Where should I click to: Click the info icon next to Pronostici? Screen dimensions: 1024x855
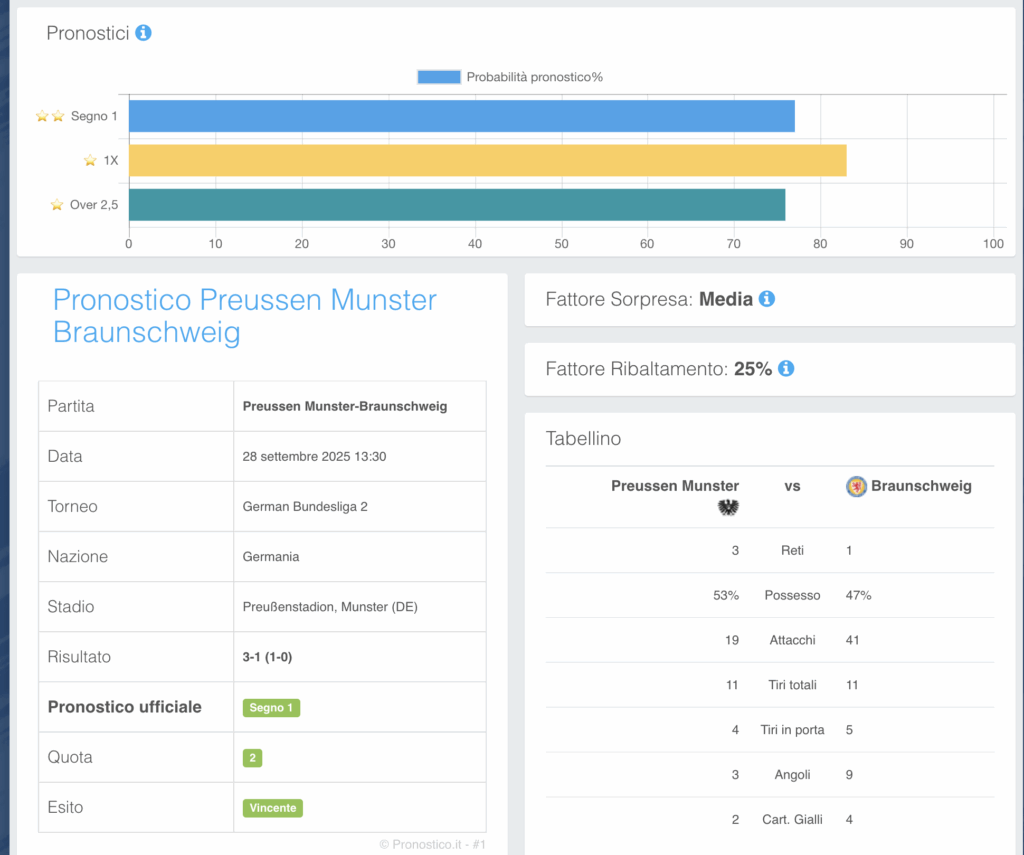143,33
